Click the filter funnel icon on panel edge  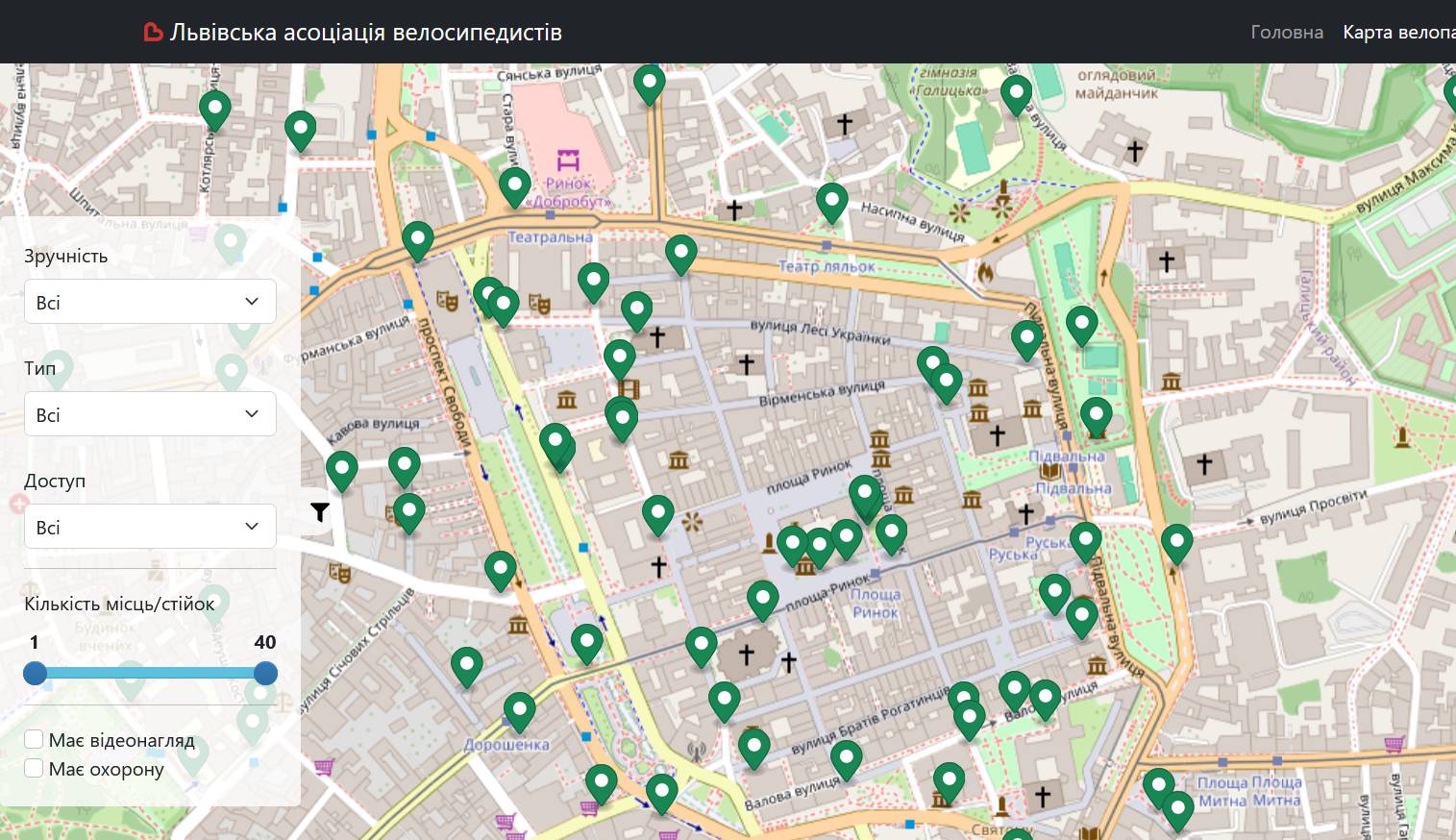(320, 512)
